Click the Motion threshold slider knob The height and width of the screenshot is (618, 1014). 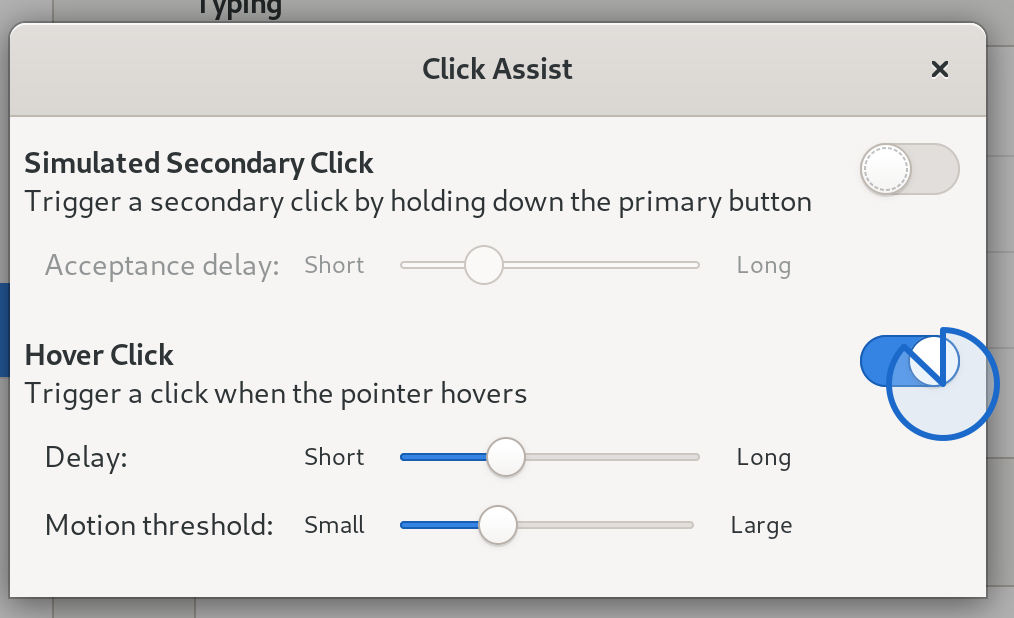pos(498,525)
